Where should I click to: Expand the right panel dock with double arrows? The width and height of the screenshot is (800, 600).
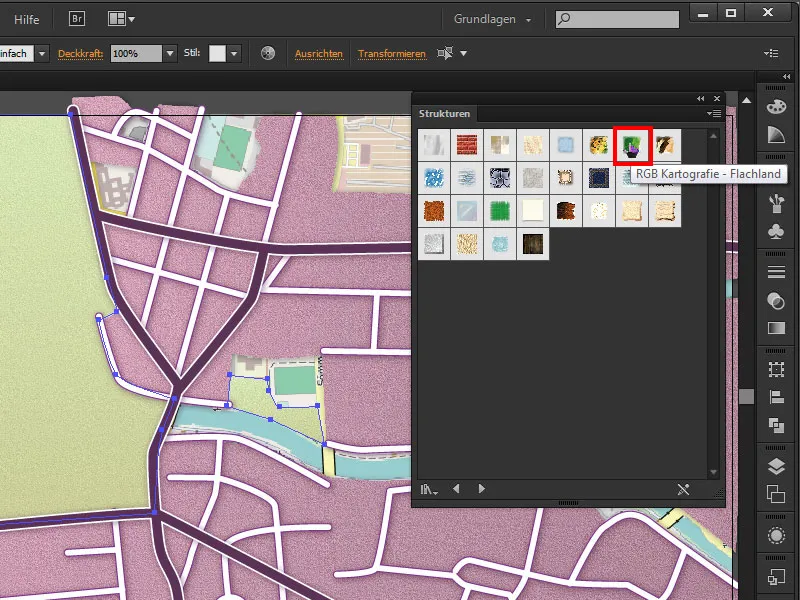(x=786, y=77)
